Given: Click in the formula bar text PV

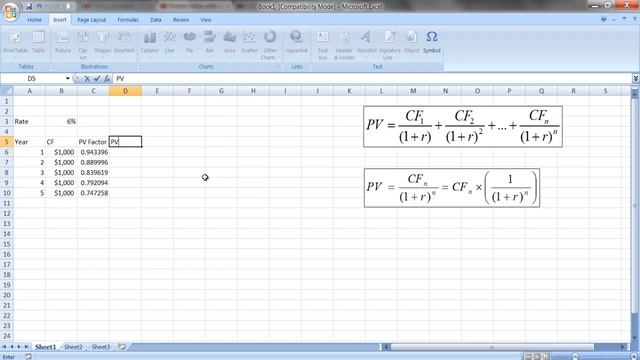Looking at the screenshot, I should tap(120, 78).
